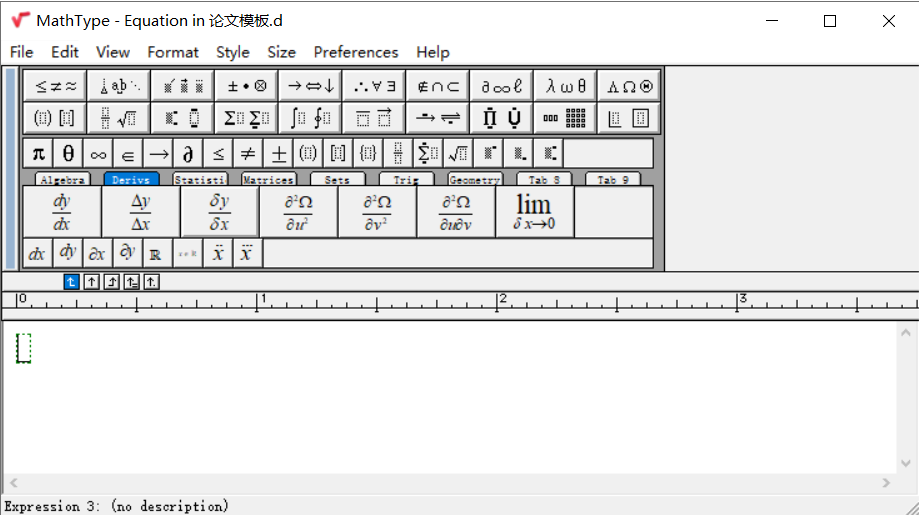Insert the element-of symbol
919x515 pixels.
coord(128,154)
